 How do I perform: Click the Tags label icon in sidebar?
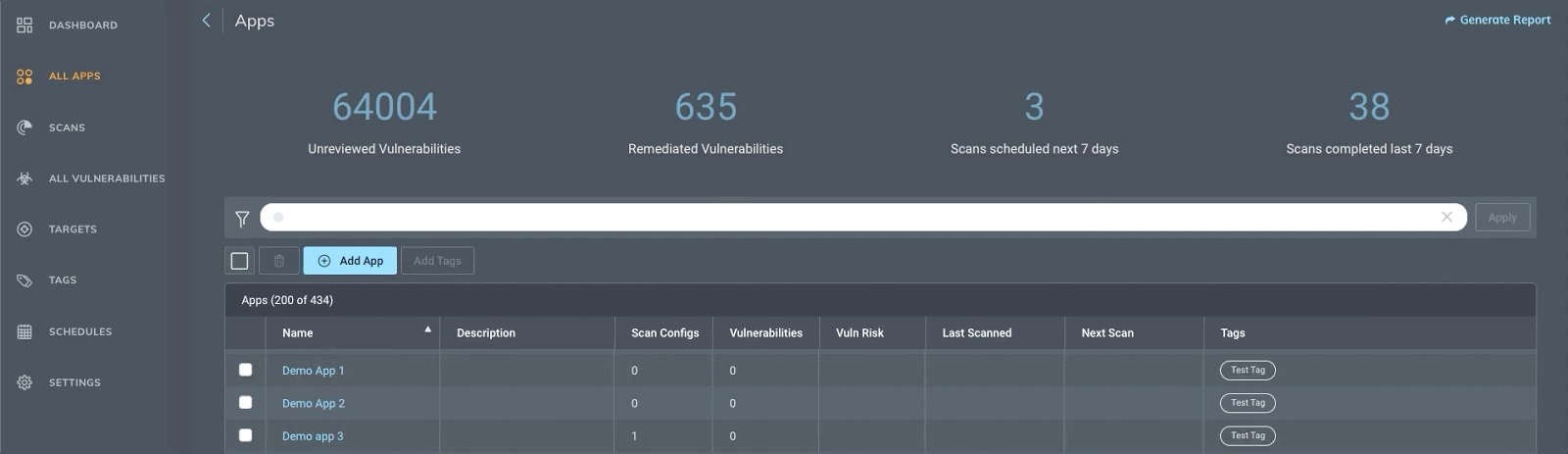(24, 280)
